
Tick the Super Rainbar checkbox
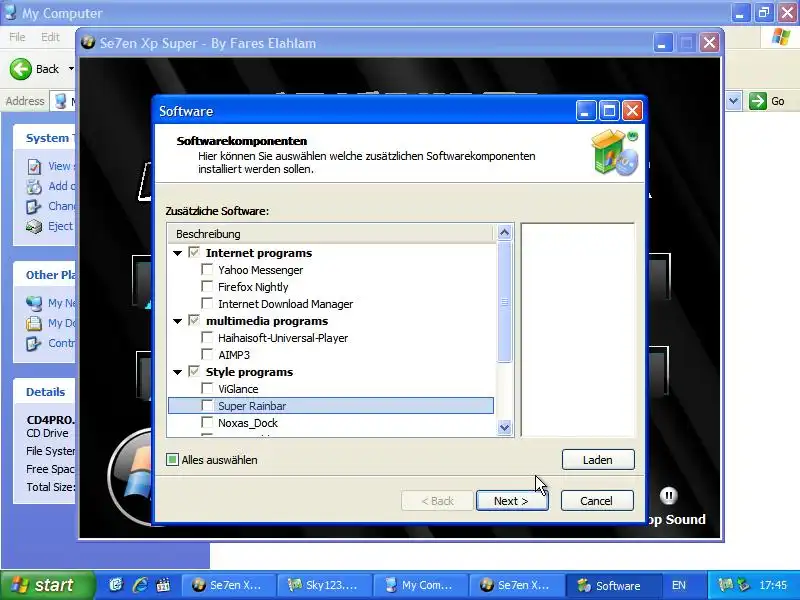[207, 406]
